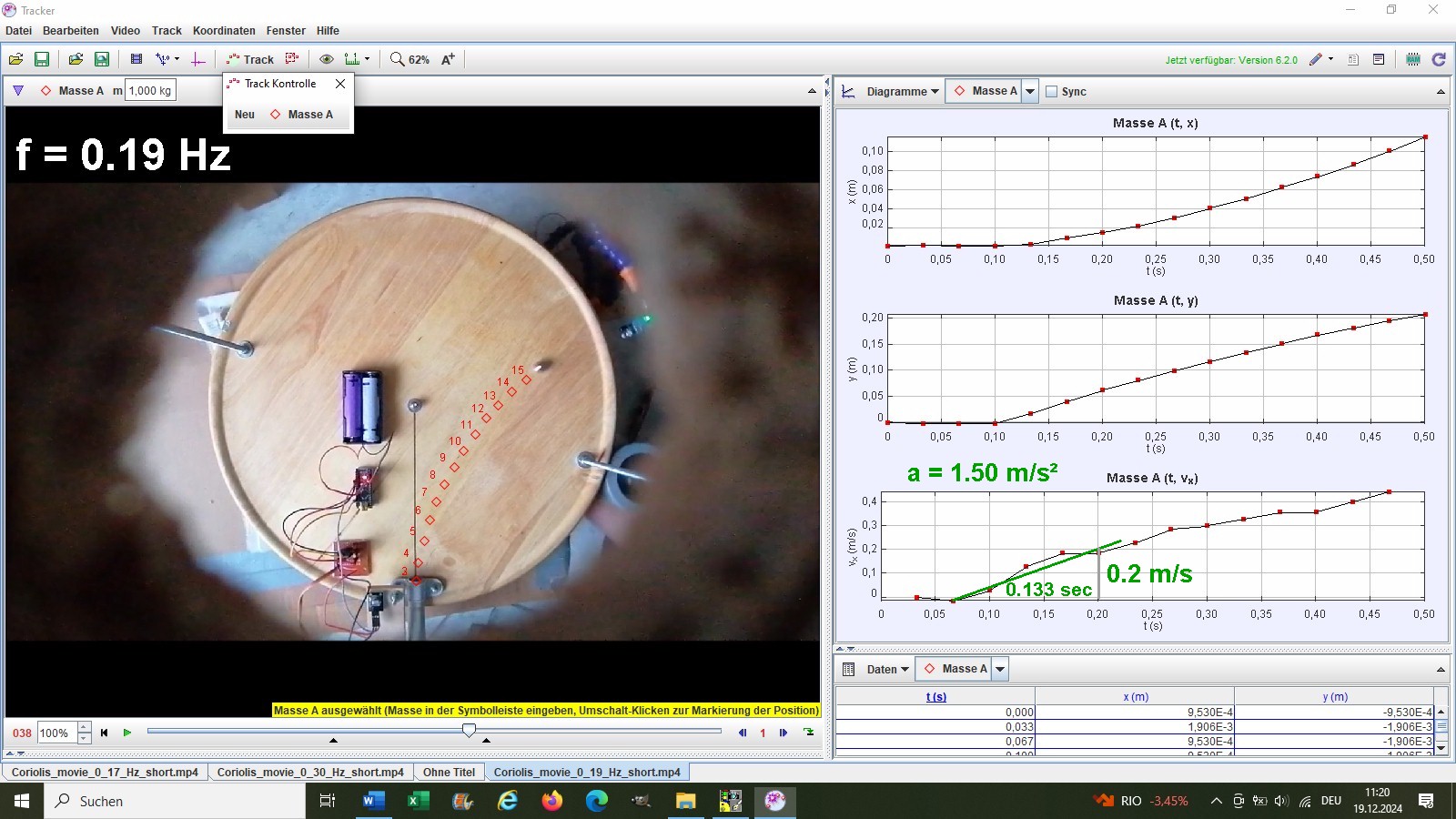Switch to Ohne Titel tab

click(449, 773)
